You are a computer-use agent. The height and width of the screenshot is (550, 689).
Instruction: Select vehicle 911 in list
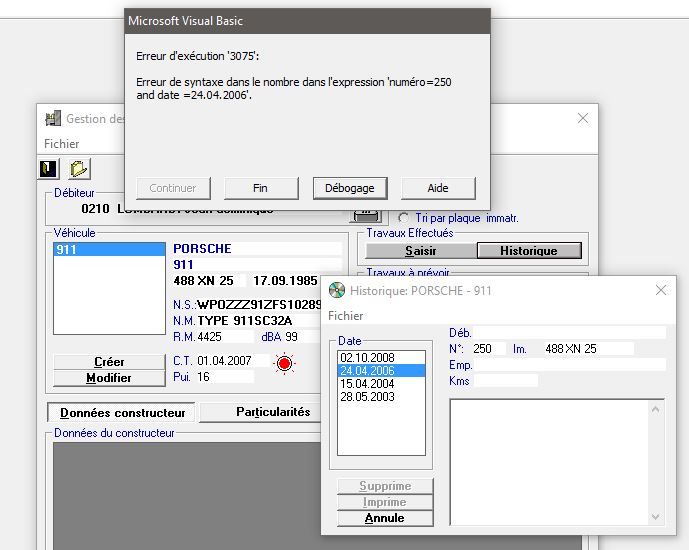point(109,250)
